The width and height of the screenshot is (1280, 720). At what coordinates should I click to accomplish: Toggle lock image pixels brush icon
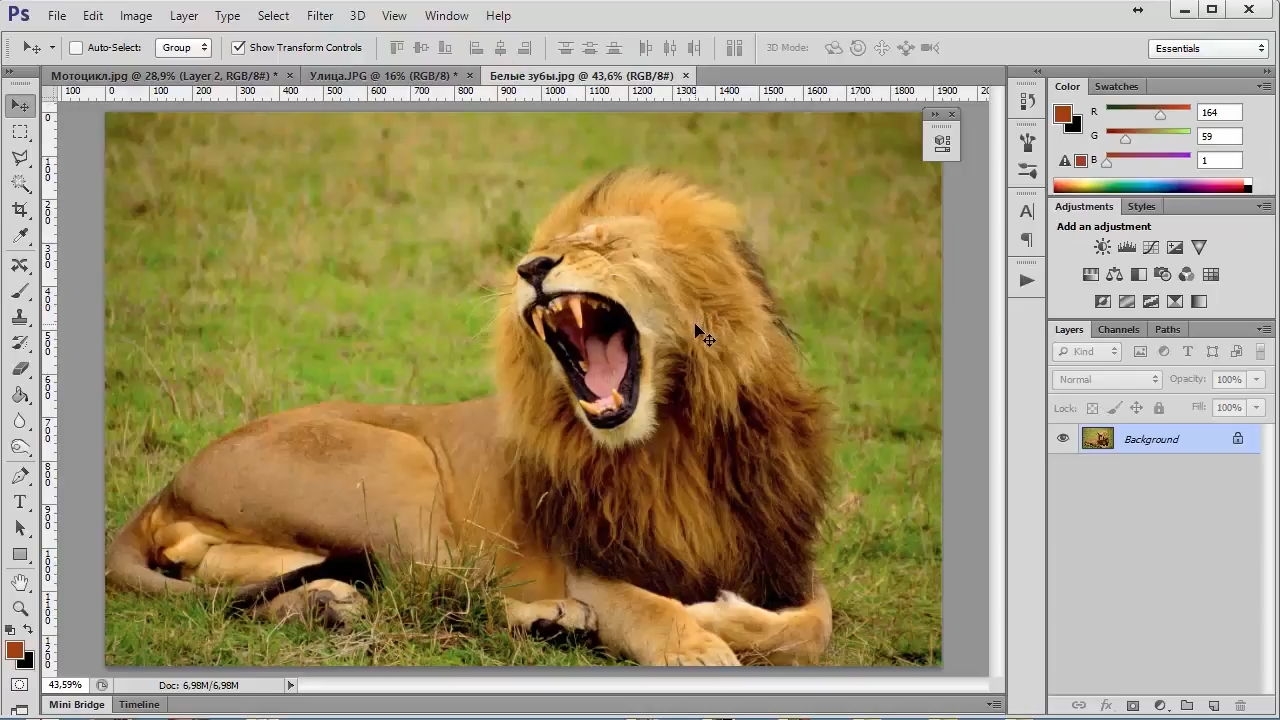tap(1114, 408)
